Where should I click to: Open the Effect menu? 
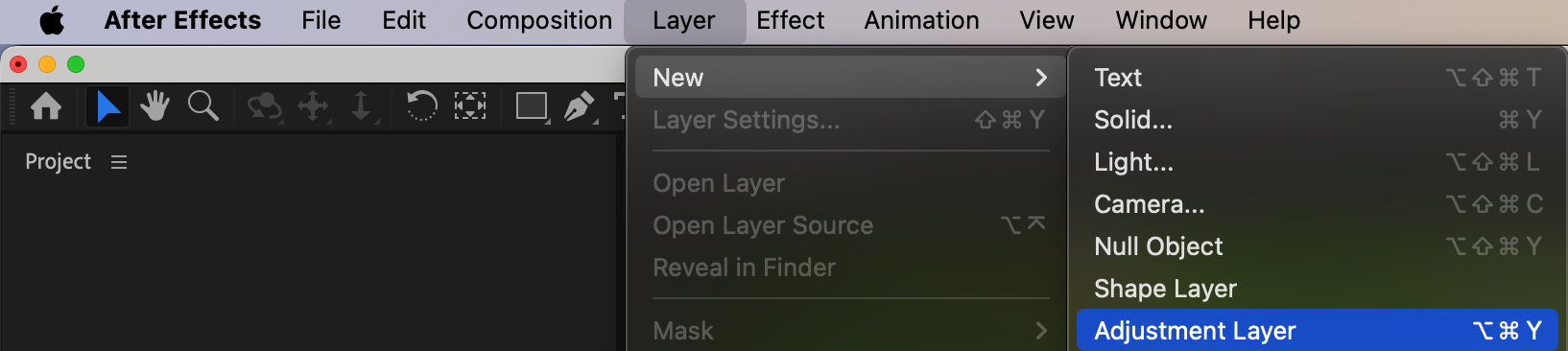pyautogui.click(x=790, y=20)
